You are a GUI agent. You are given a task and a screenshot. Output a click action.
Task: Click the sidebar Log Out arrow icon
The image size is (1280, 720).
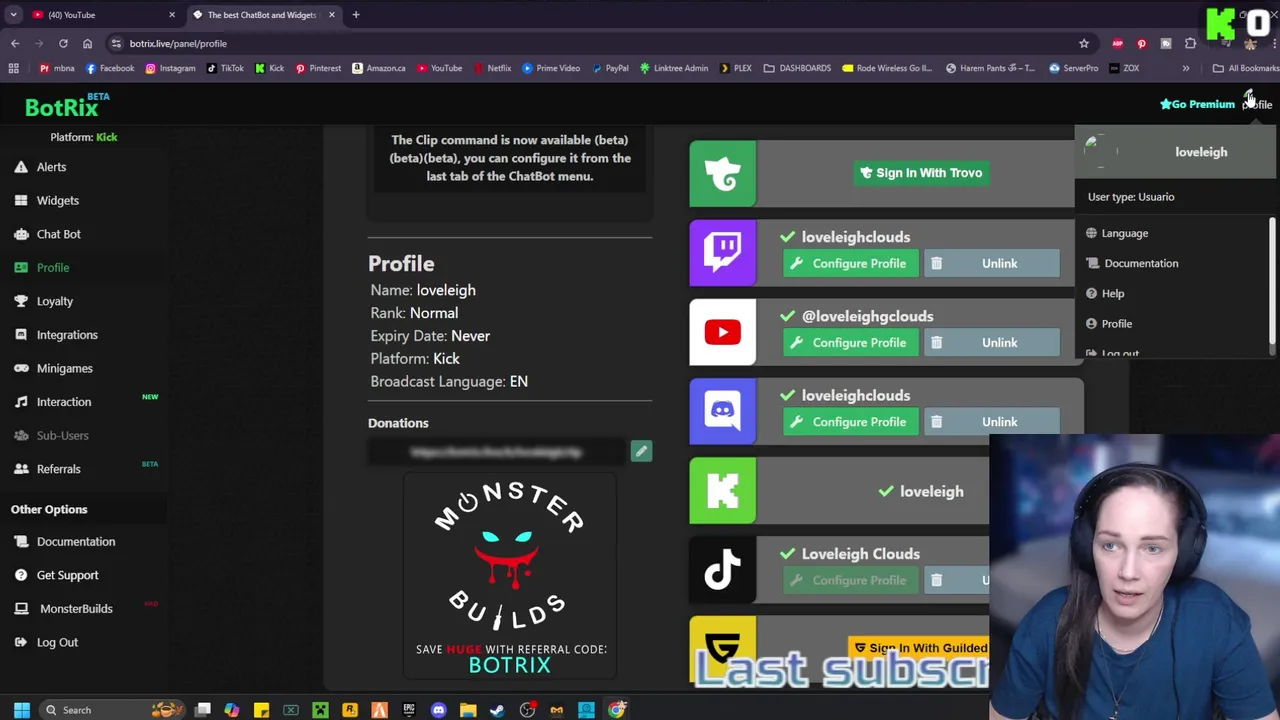tap(21, 642)
